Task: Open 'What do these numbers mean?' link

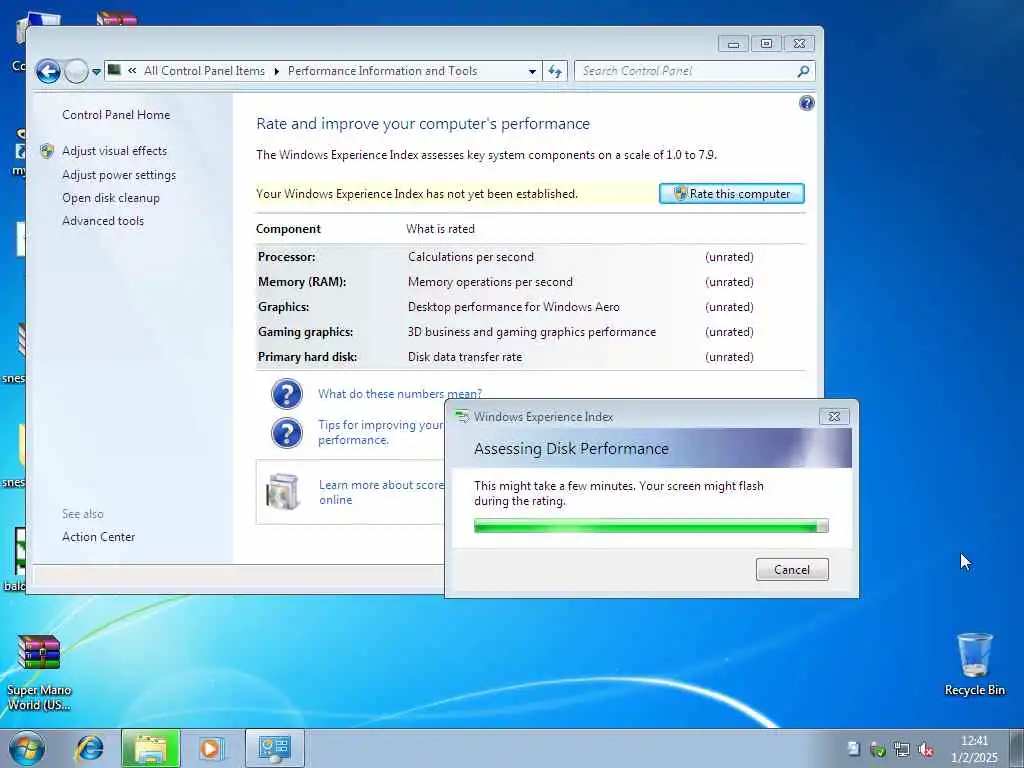Action: pyautogui.click(x=400, y=394)
